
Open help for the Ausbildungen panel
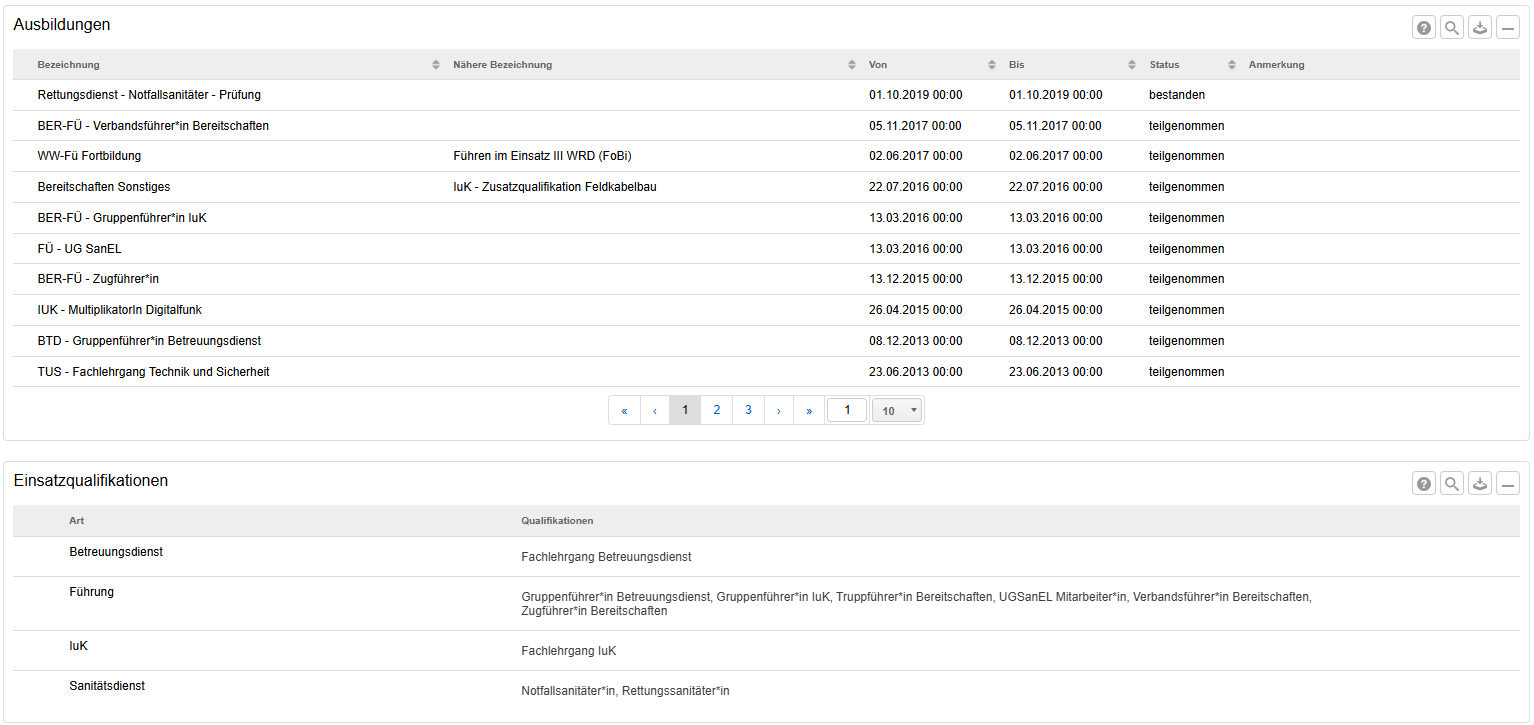(x=1423, y=28)
